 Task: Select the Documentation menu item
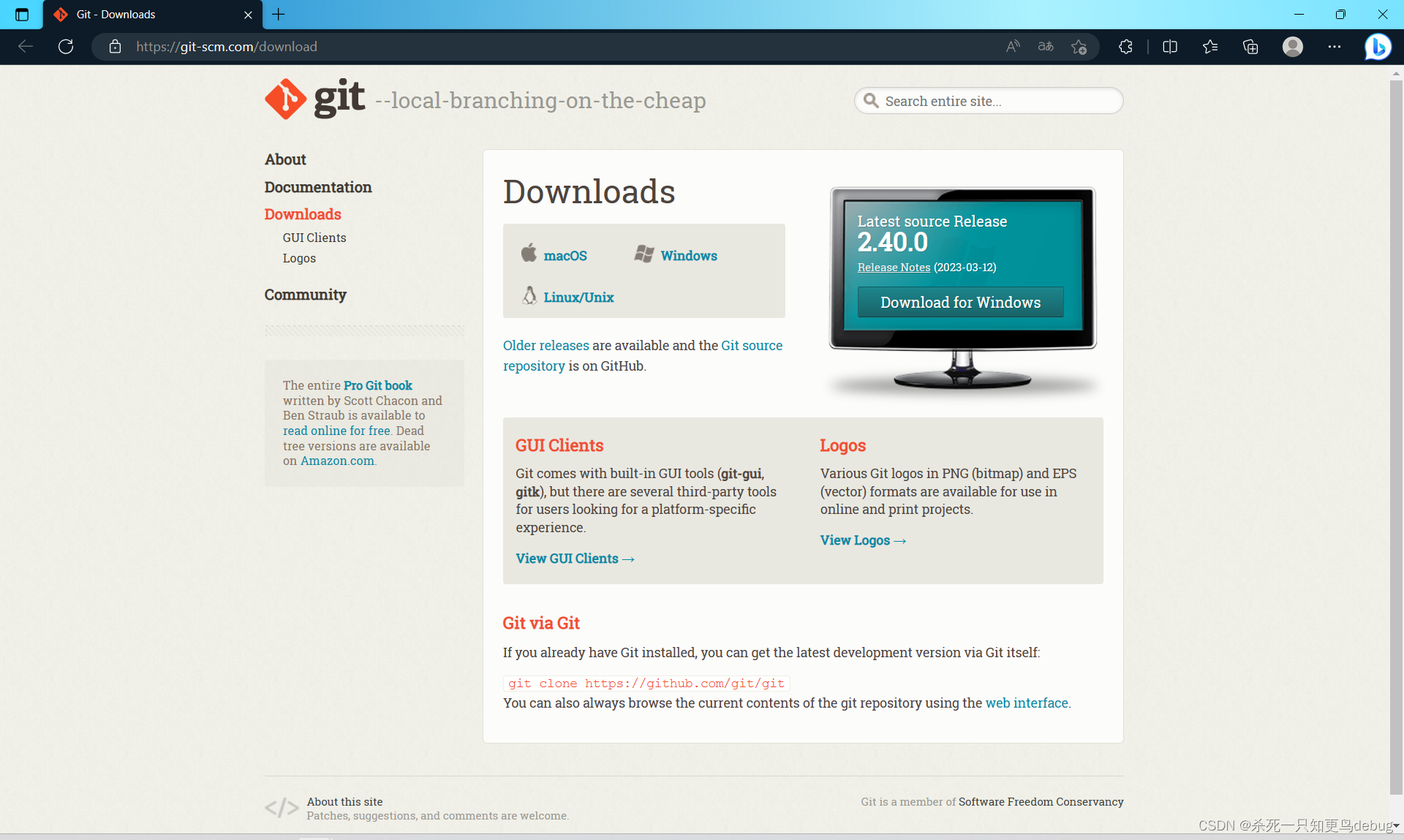317,186
